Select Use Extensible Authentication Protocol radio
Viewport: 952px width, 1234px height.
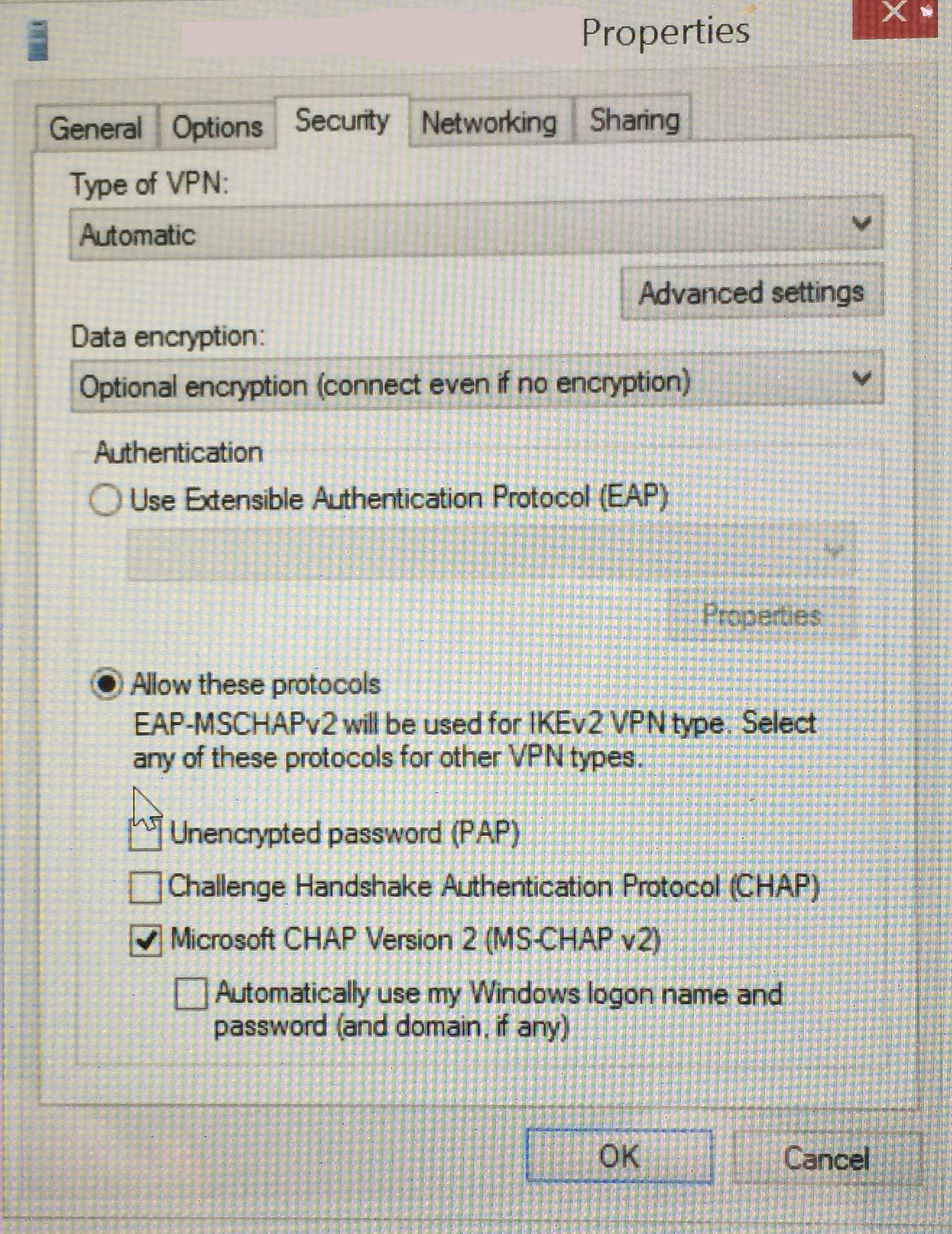pos(106,500)
